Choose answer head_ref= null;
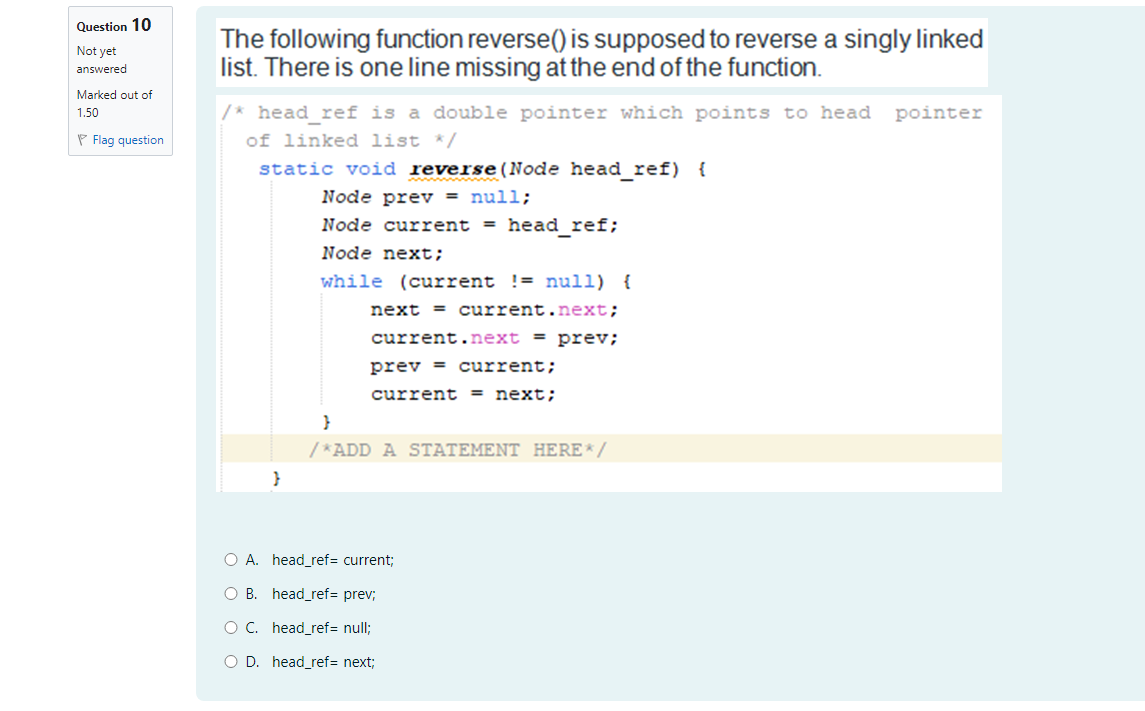Image resolution: width=1145 pixels, height=711 pixels. pos(320,627)
